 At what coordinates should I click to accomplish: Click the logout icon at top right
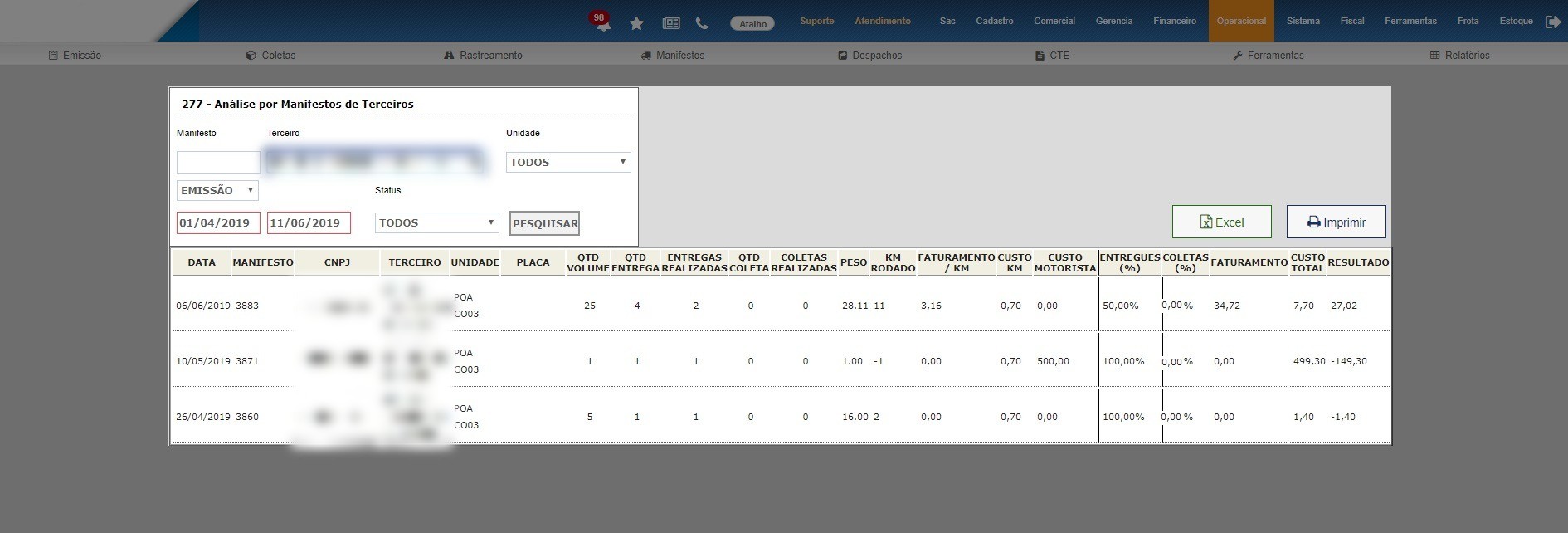tap(1553, 22)
